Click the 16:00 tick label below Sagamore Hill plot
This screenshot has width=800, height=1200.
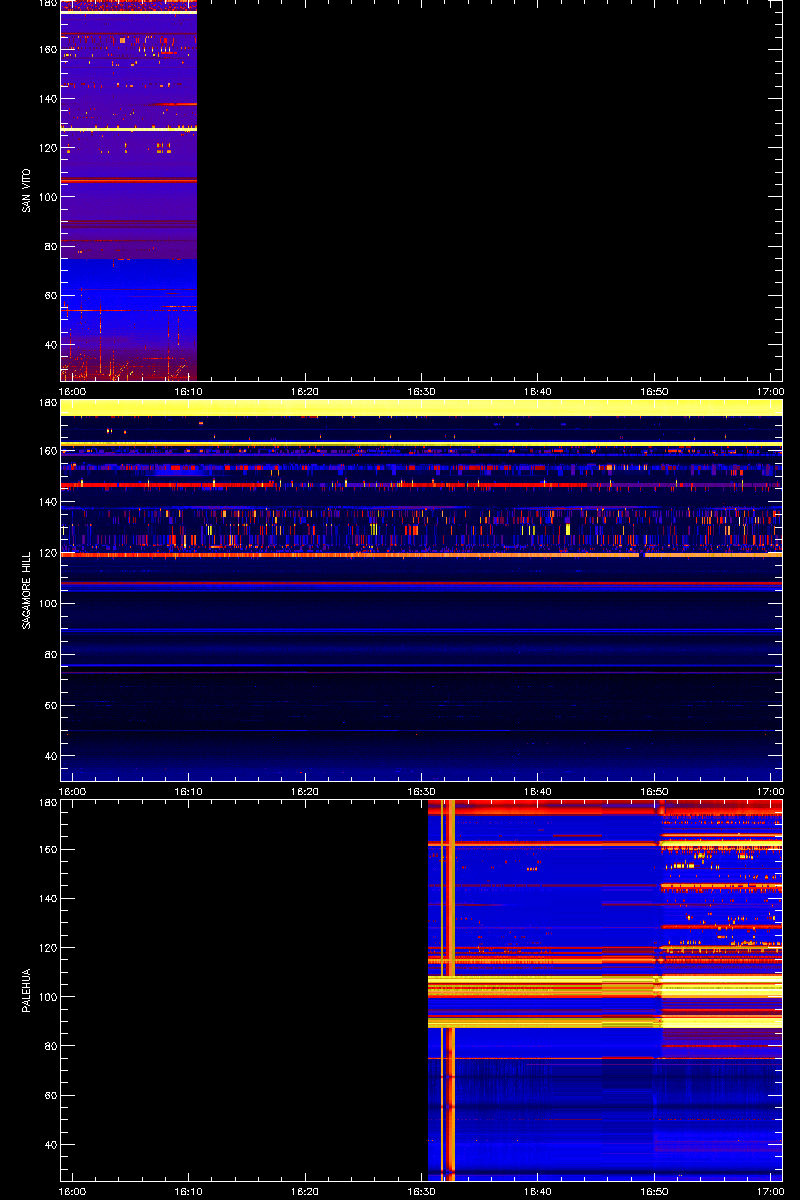[x=73, y=791]
